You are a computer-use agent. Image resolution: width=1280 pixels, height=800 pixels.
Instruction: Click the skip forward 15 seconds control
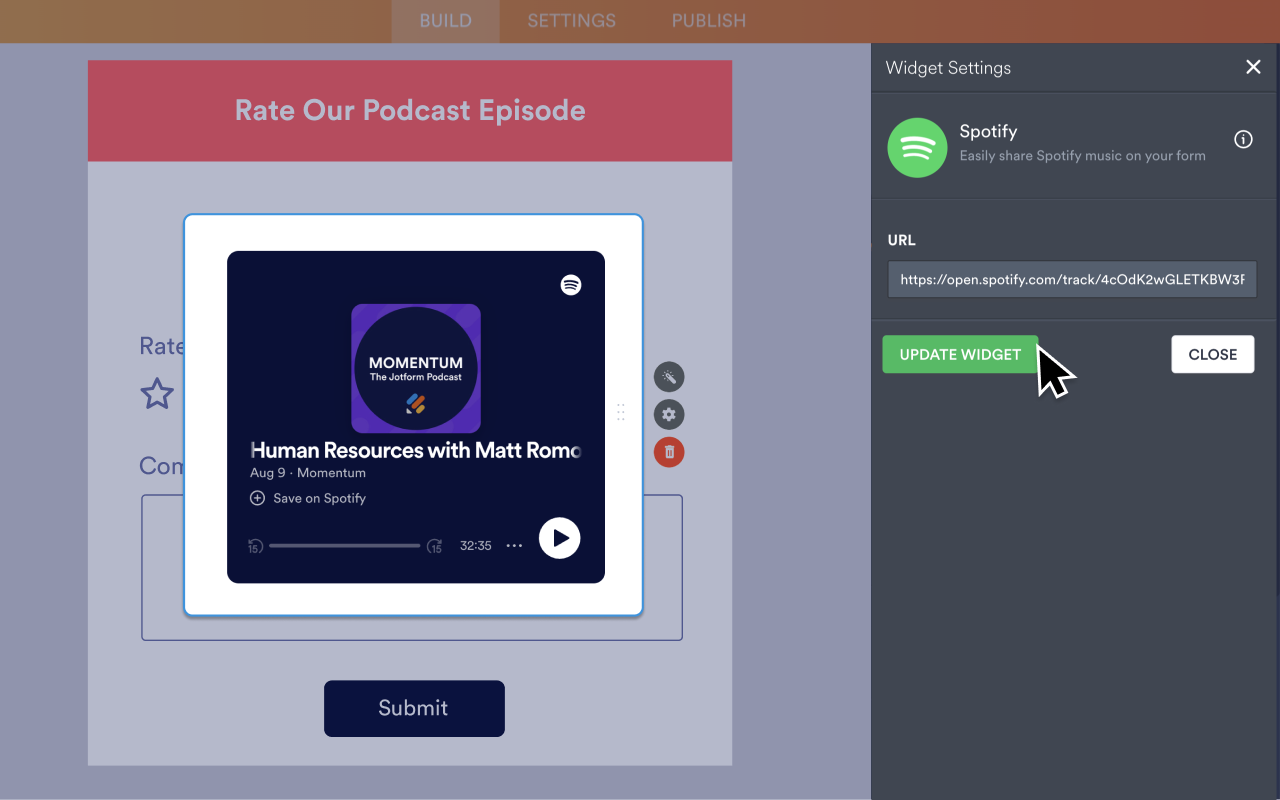435,546
